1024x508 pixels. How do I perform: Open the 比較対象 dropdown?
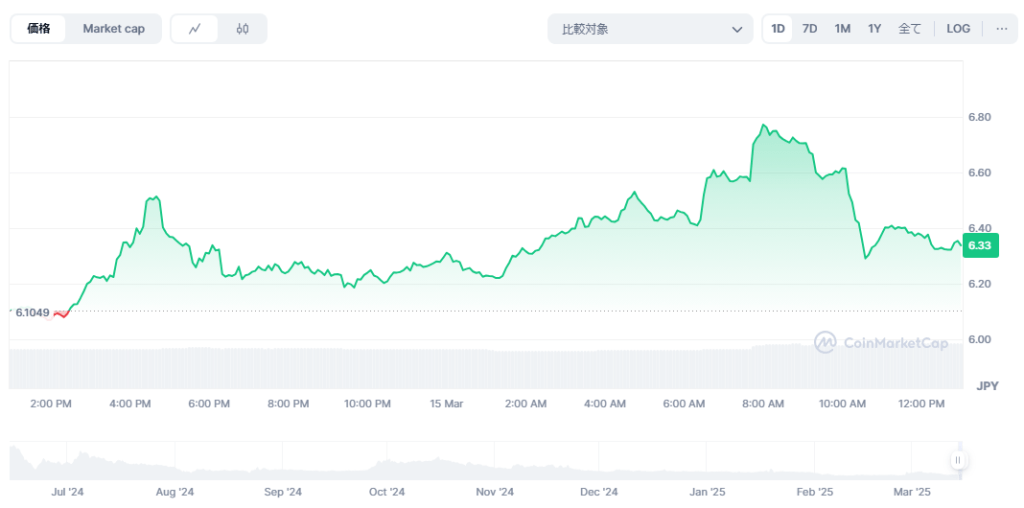pos(650,29)
